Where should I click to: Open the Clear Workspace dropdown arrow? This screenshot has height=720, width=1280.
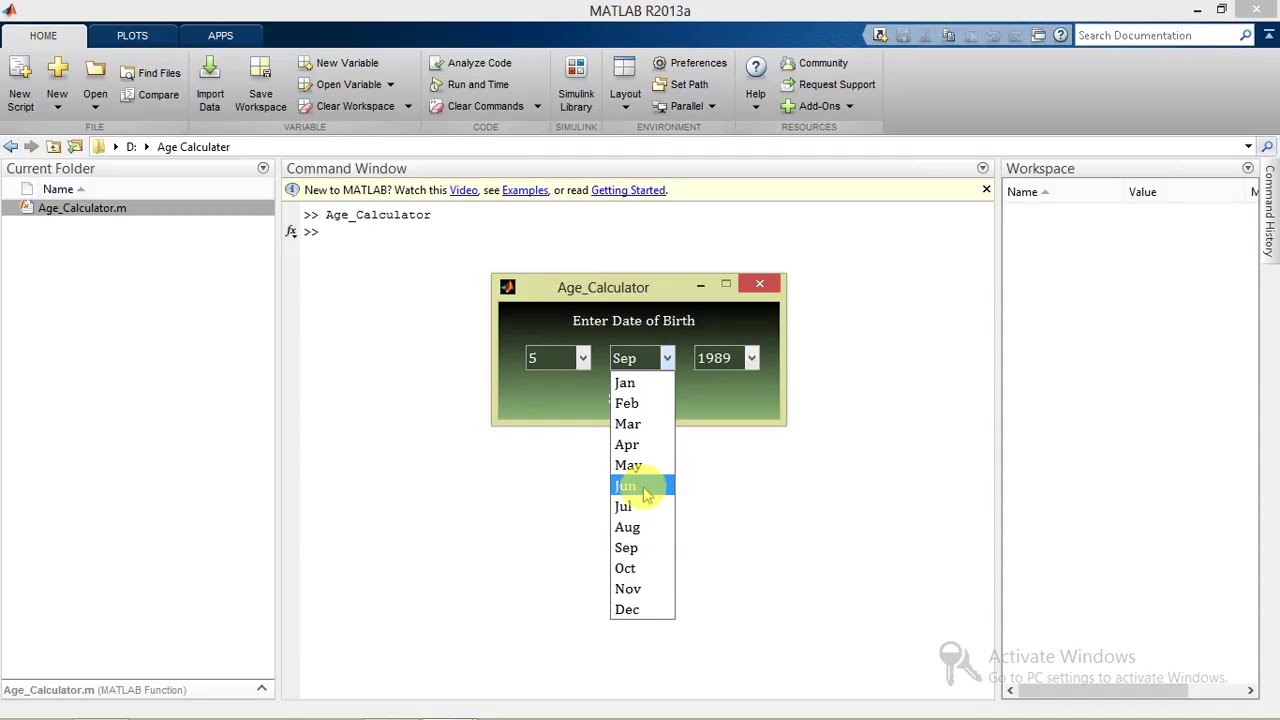click(x=408, y=107)
